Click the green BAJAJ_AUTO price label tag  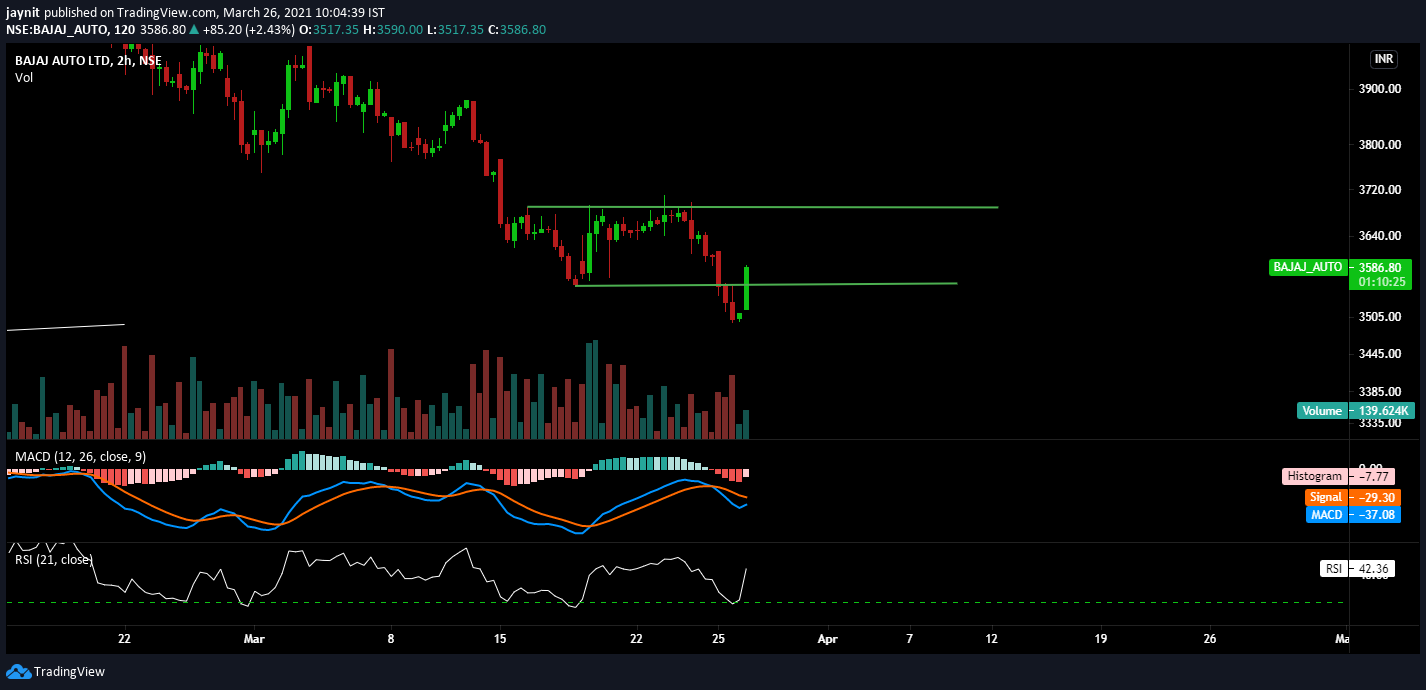[x=1306, y=267]
